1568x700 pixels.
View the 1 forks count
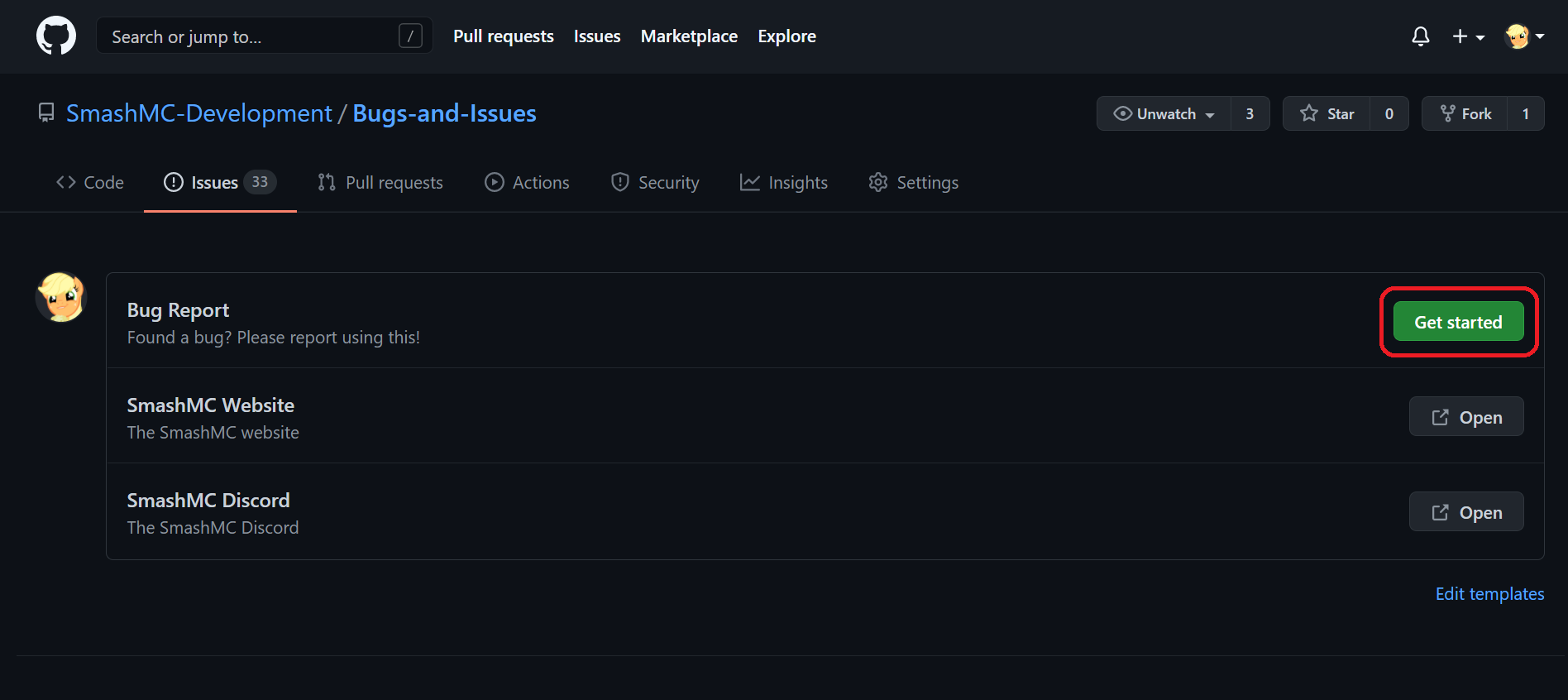pos(1526,113)
